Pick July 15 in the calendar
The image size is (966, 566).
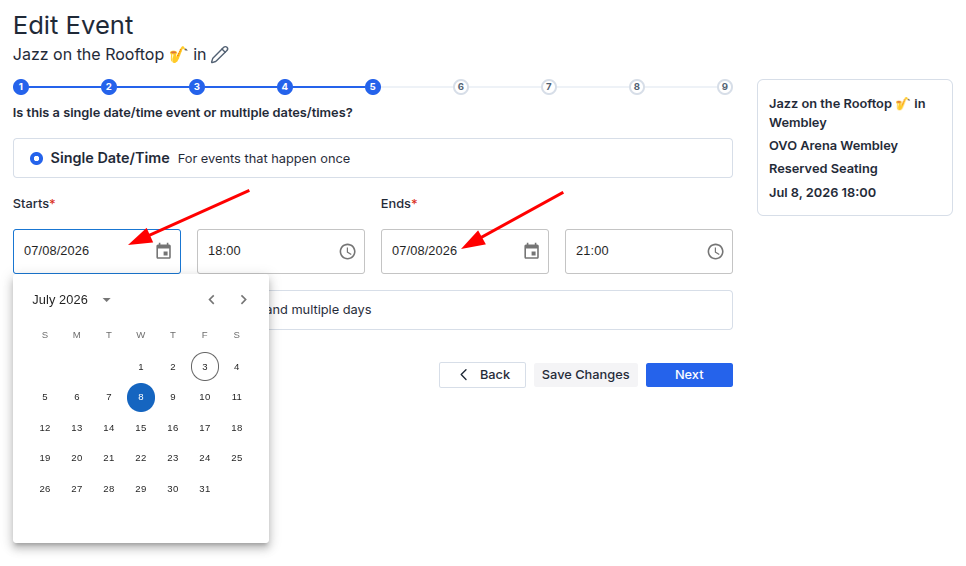[141, 428]
